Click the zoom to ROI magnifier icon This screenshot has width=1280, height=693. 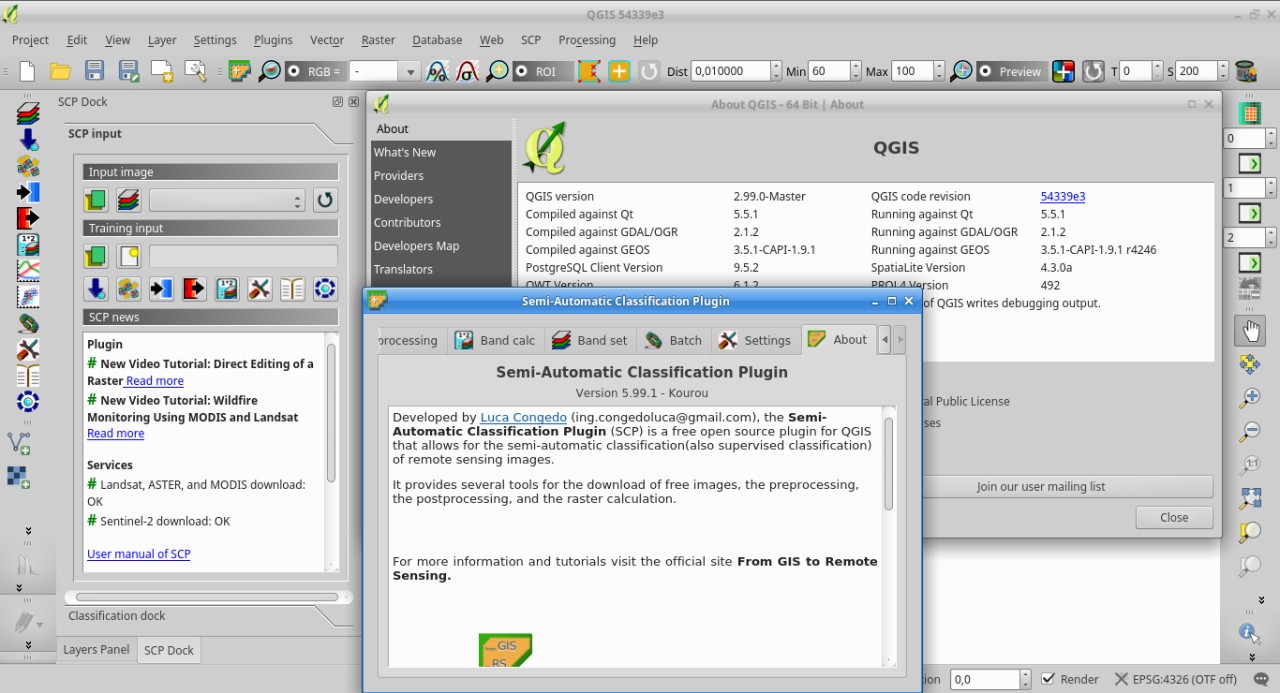497,71
